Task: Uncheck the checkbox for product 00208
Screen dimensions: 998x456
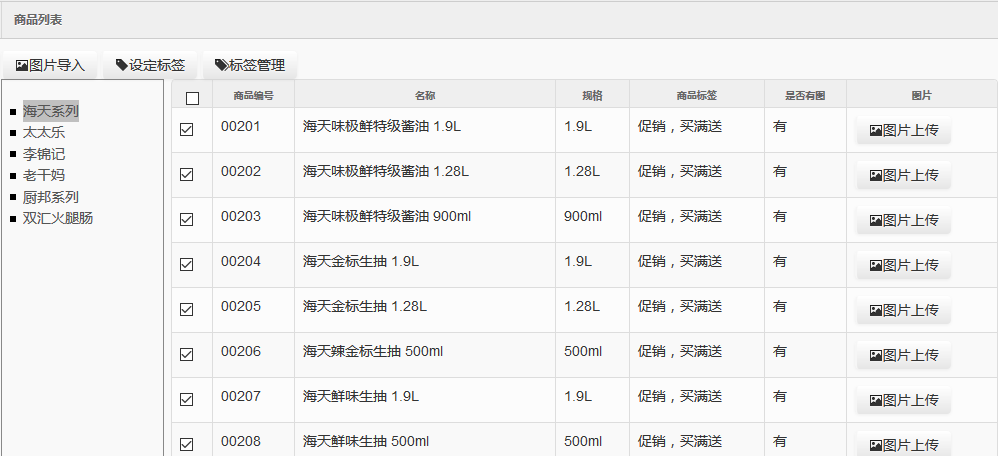Action: tap(186, 445)
